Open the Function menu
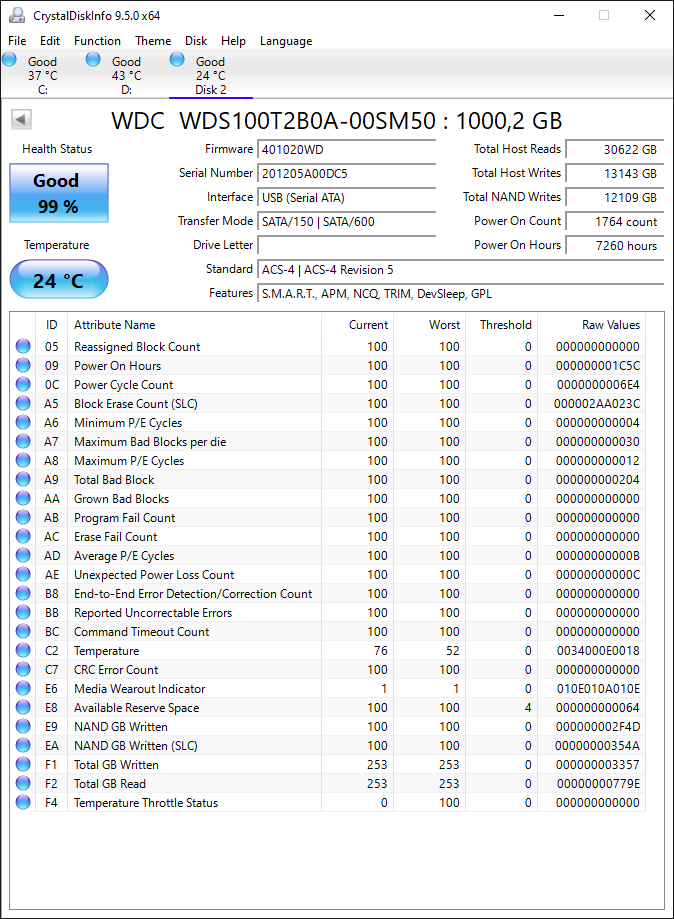 (97, 41)
